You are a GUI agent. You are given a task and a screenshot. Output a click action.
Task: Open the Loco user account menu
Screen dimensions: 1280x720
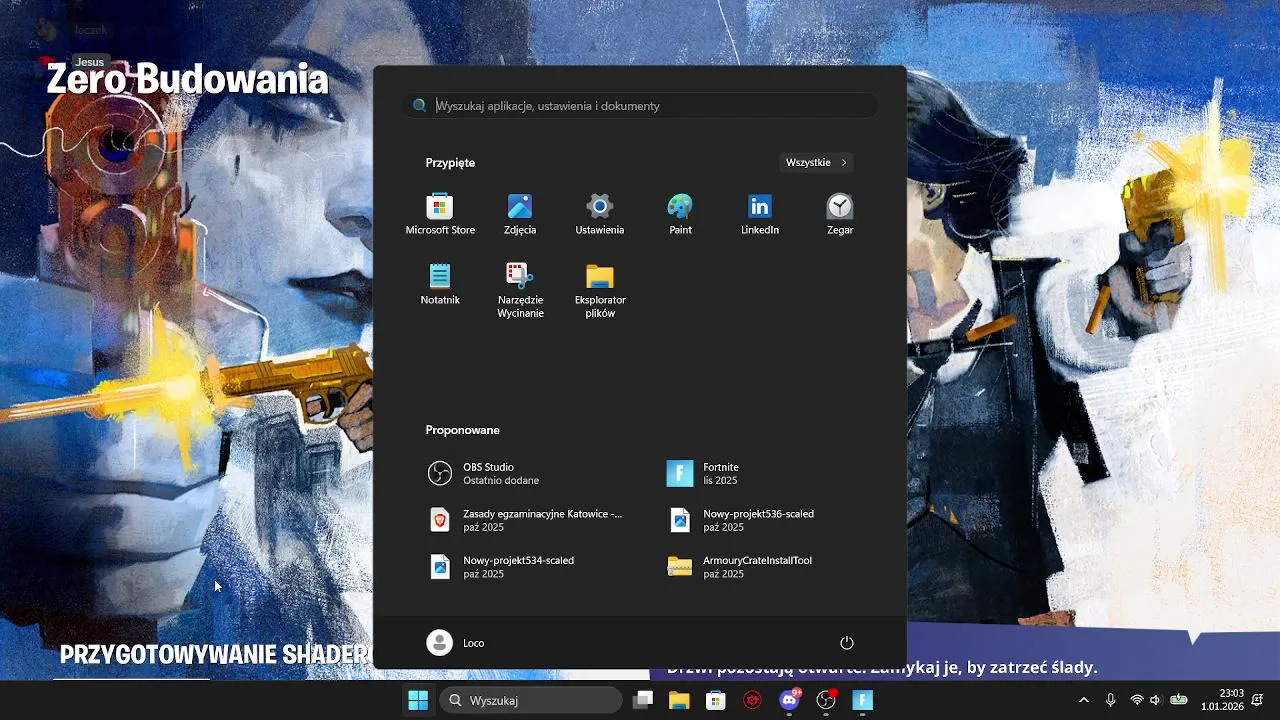tap(456, 643)
